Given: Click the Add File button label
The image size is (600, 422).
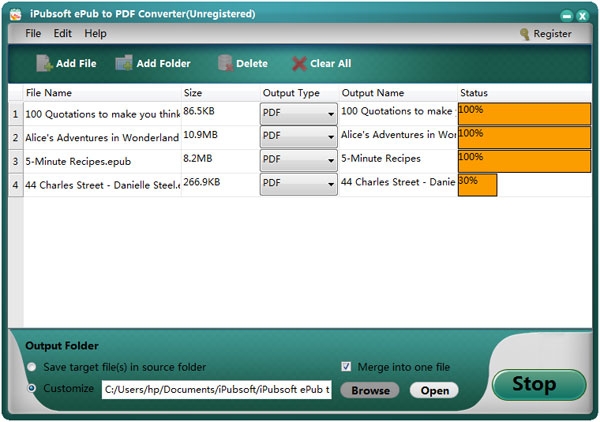Looking at the screenshot, I should click(x=76, y=64).
